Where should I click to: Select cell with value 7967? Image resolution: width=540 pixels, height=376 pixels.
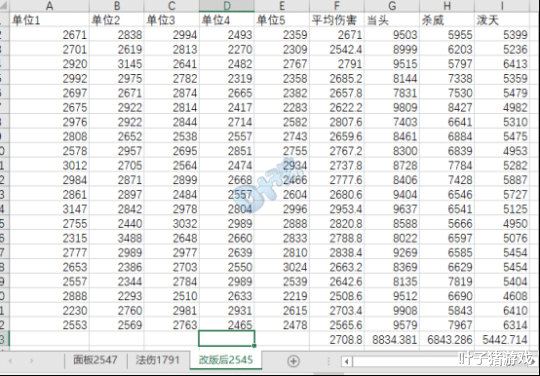pyautogui.click(x=447, y=325)
